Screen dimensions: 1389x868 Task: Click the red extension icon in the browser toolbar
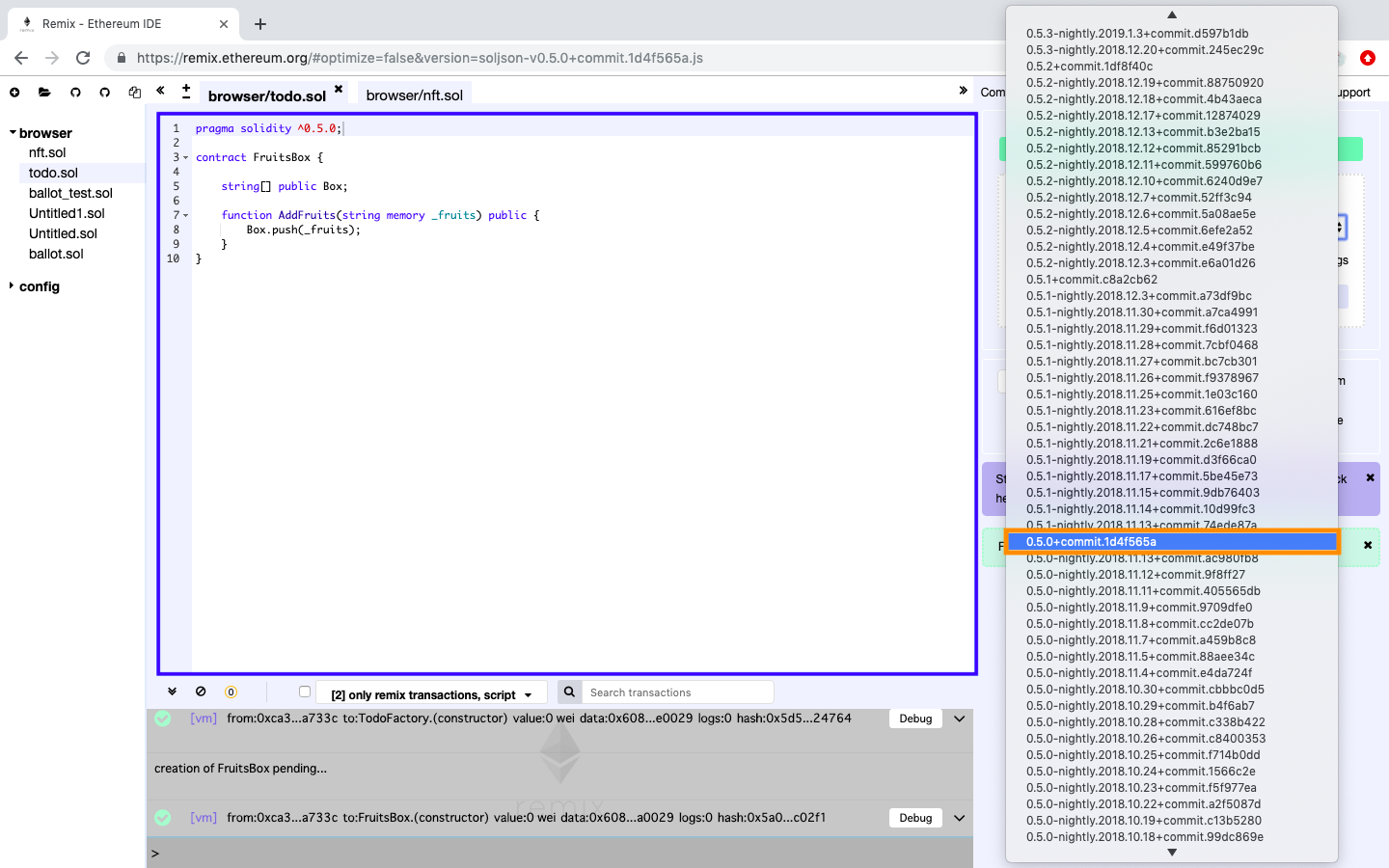(1367, 58)
